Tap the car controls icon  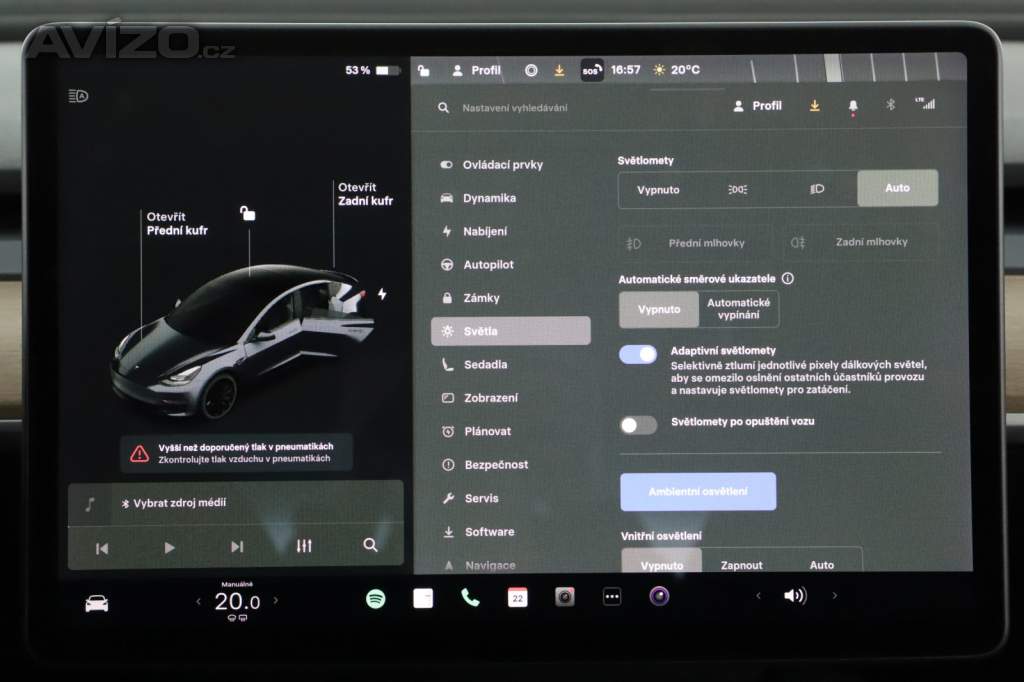pos(97,603)
